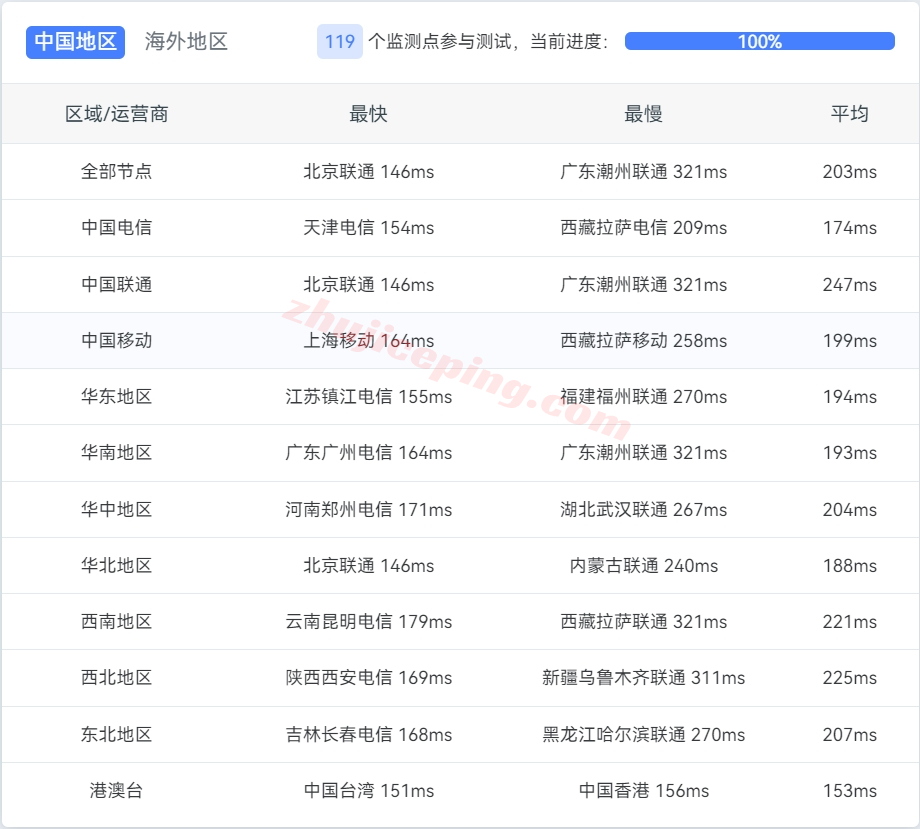Select the 港澳台 row

117,790
